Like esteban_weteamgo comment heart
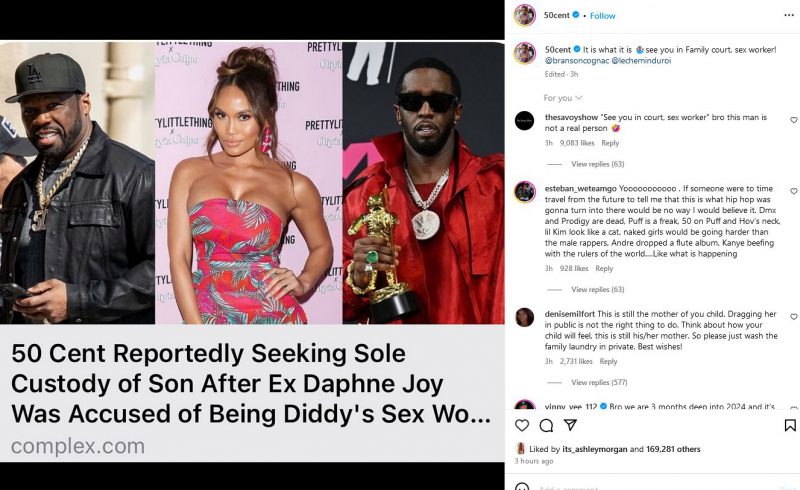The image size is (800, 490). click(x=794, y=191)
